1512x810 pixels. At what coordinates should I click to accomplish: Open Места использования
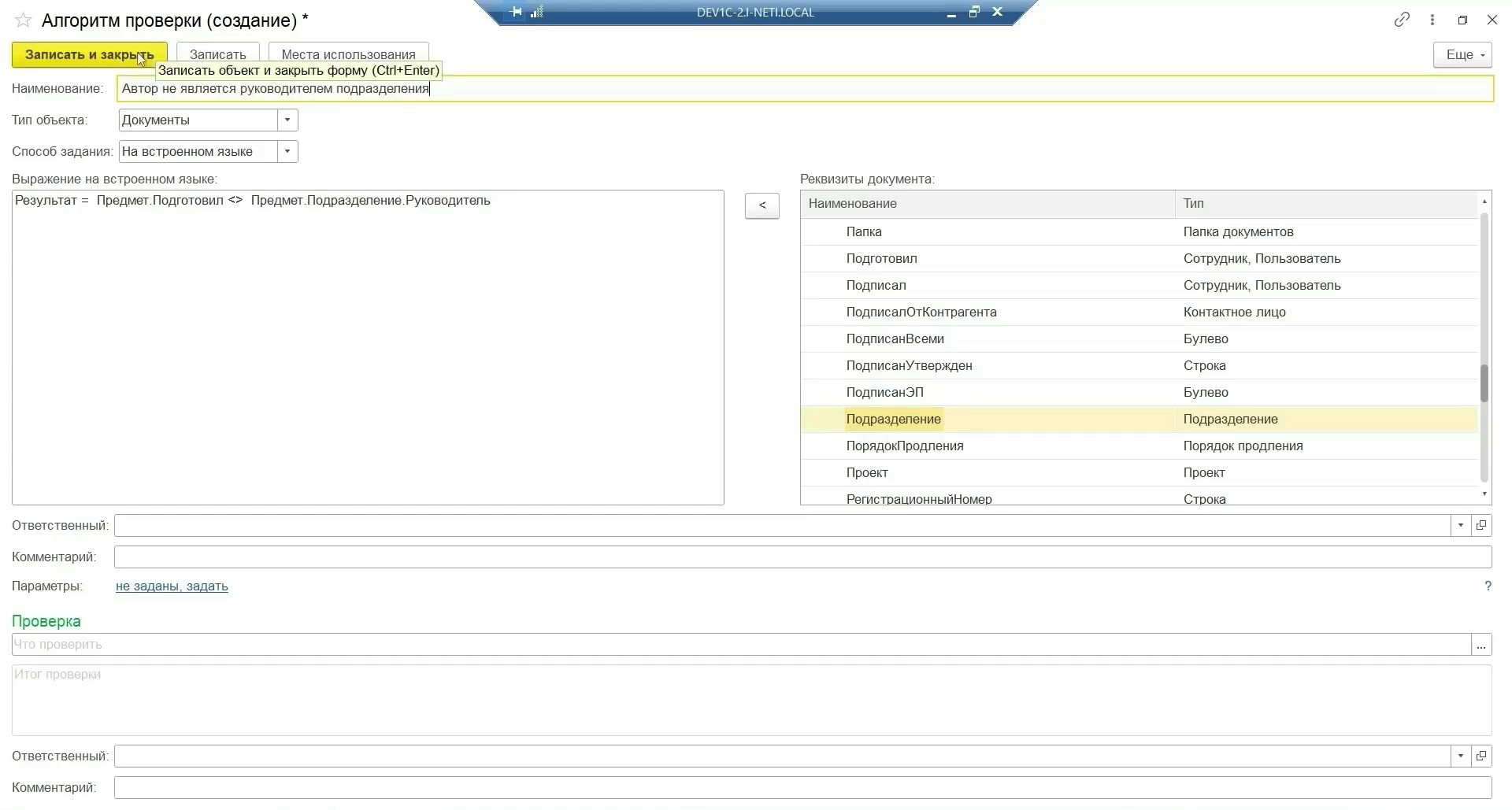(x=348, y=54)
